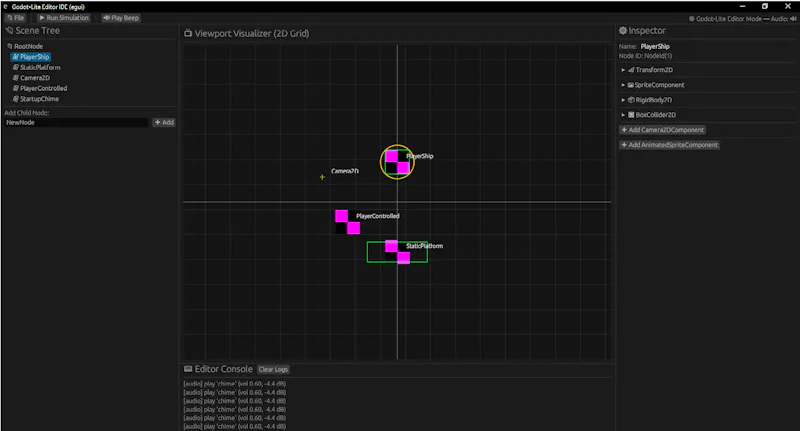Click the PlayerControlled node icon in tree

tap(16, 88)
